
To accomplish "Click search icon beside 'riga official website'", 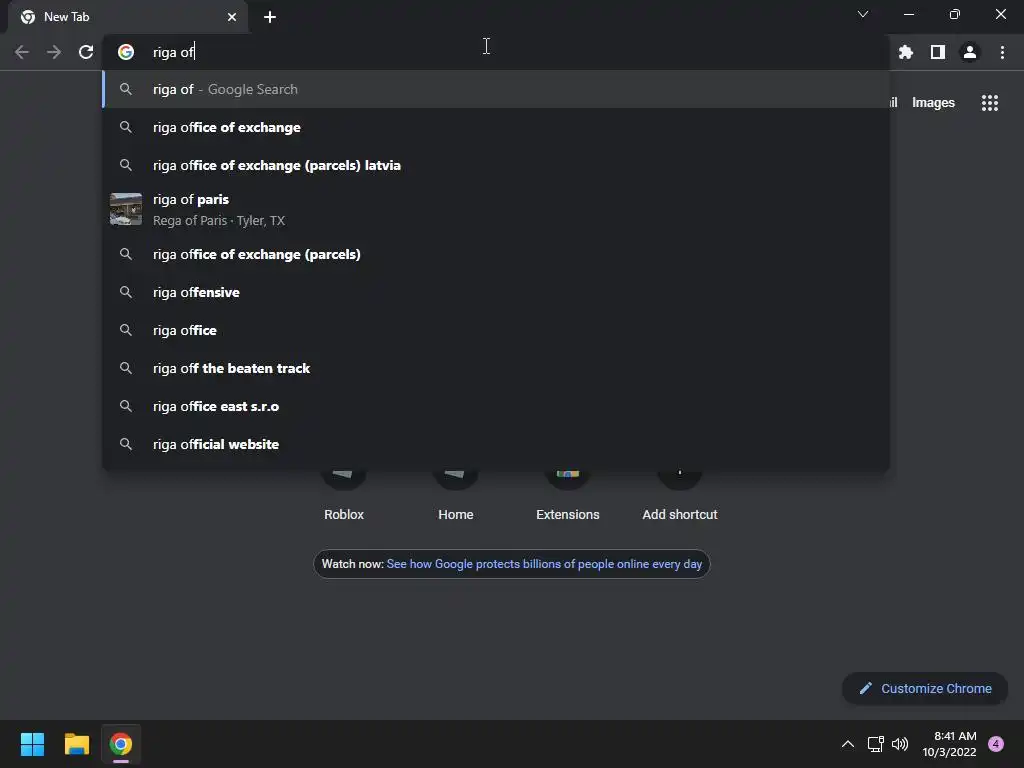I will click(x=126, y=444).
